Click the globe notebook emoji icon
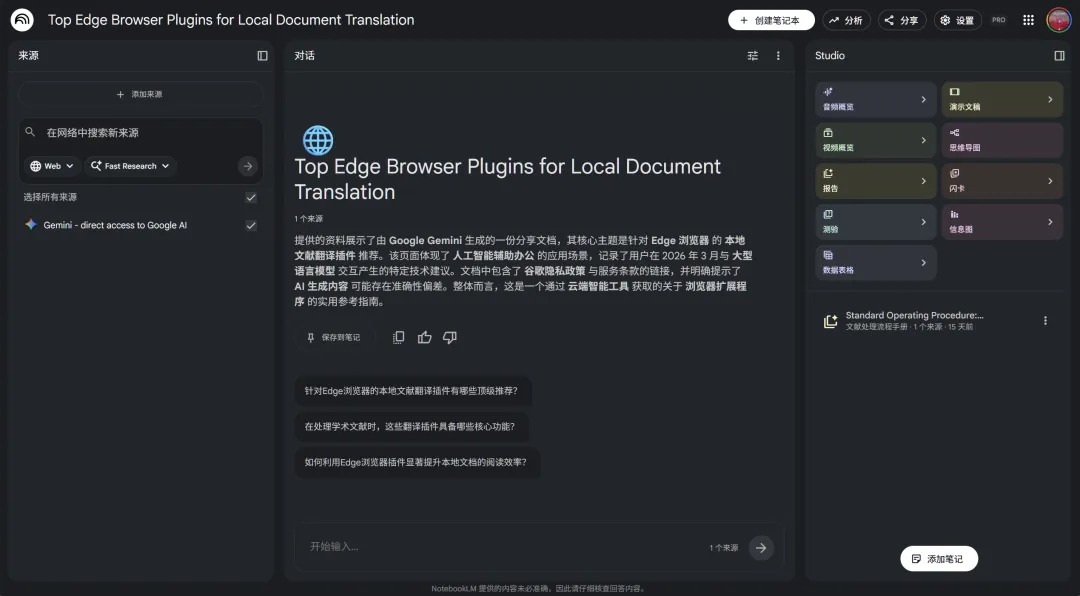Screen dimensions: 1080x596 click(318, 141)
